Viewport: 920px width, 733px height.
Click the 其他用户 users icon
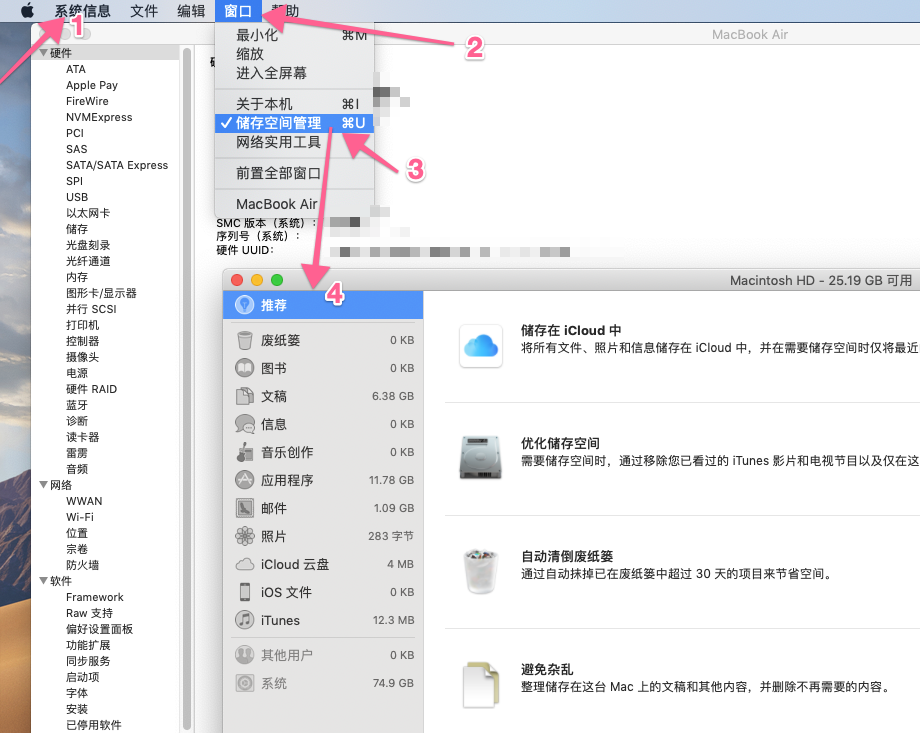[245, 654]
